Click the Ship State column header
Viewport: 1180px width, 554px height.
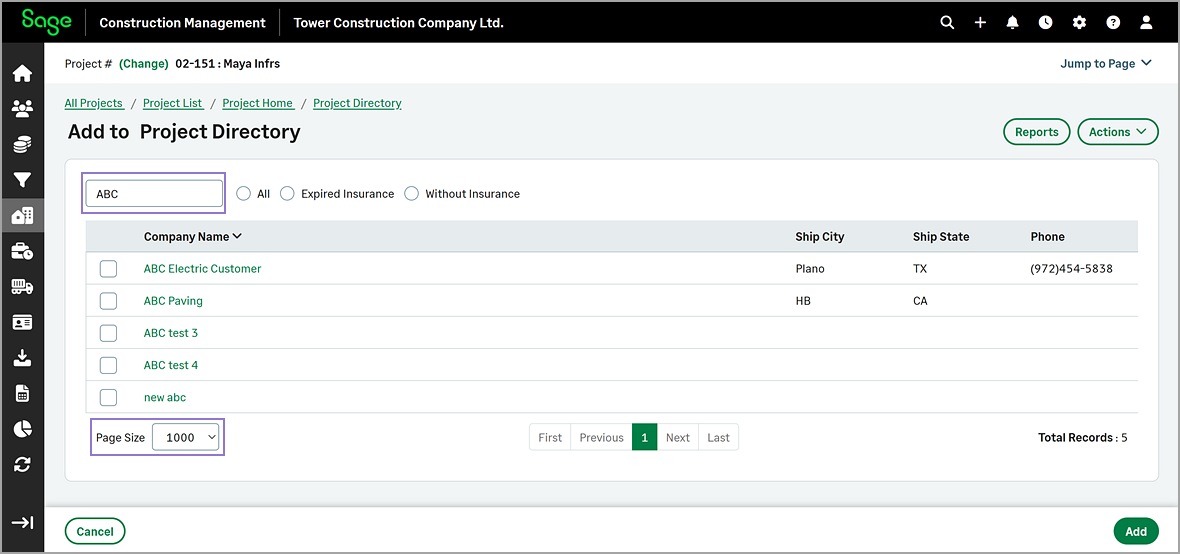pyautogui.click(x=941, y=236)
